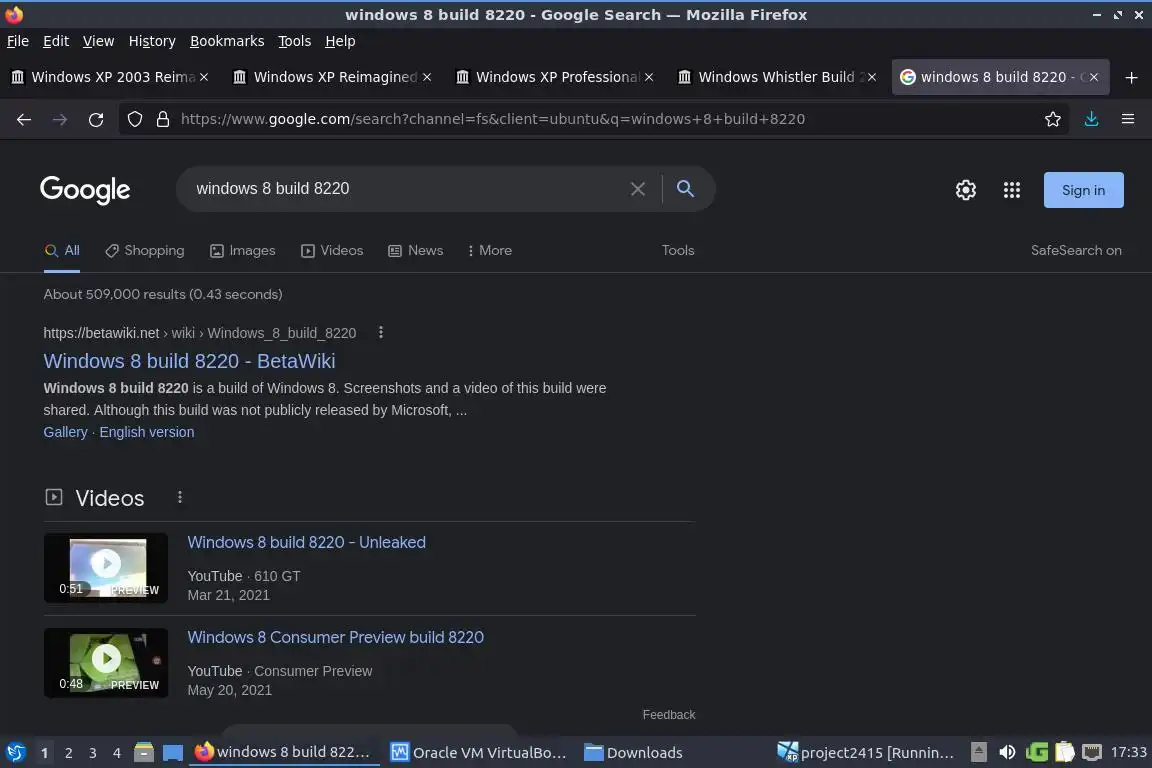The height and width of the screenshot is (768, 1152).
Task: Close the Windows XP Reimagined tab
Action: (427, 77)
